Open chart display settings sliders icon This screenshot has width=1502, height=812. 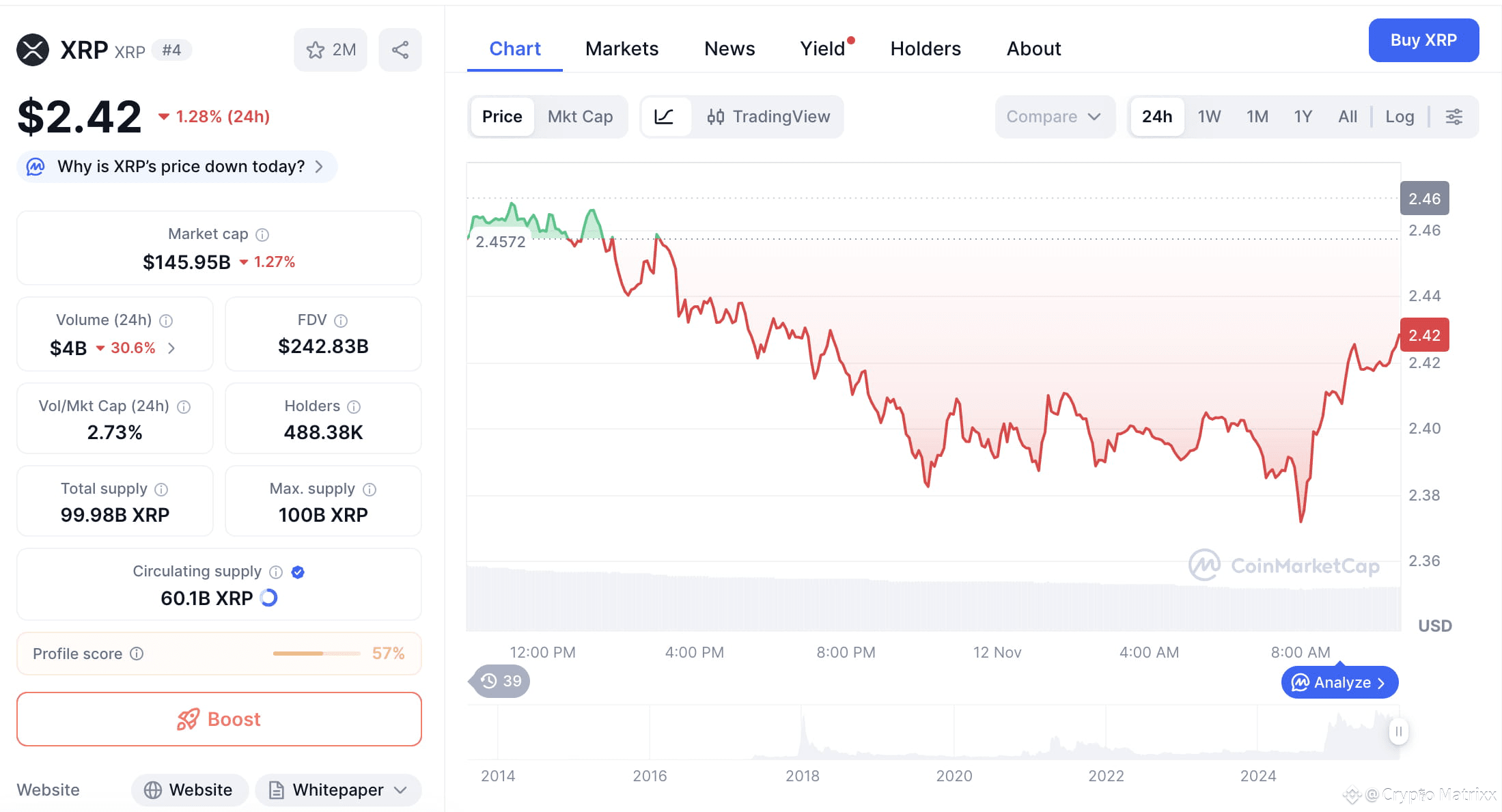[x=1454, y=116]
